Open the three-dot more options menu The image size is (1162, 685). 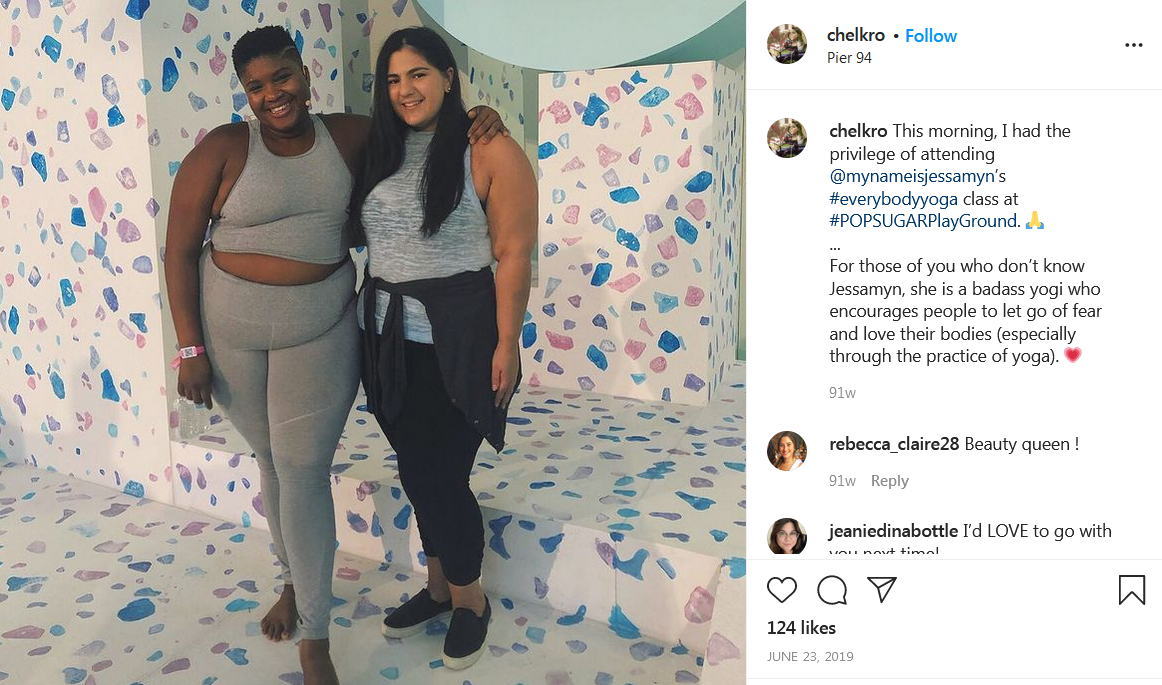coord(1133,45)
